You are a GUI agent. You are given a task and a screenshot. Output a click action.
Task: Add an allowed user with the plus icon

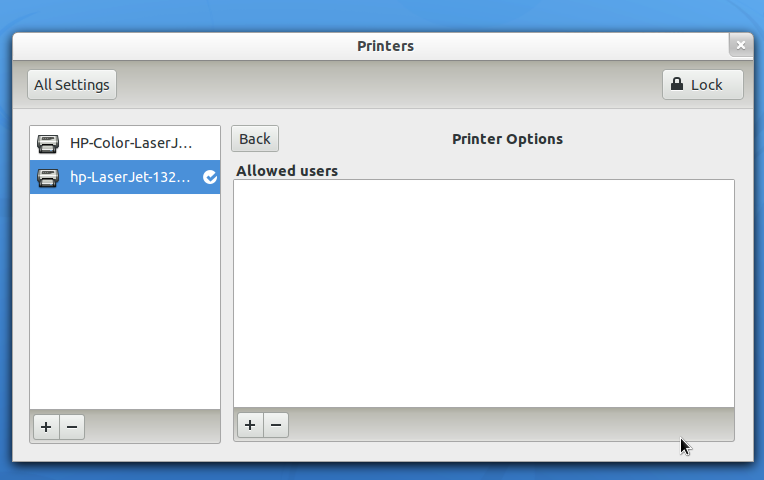(x=250, y=425)
